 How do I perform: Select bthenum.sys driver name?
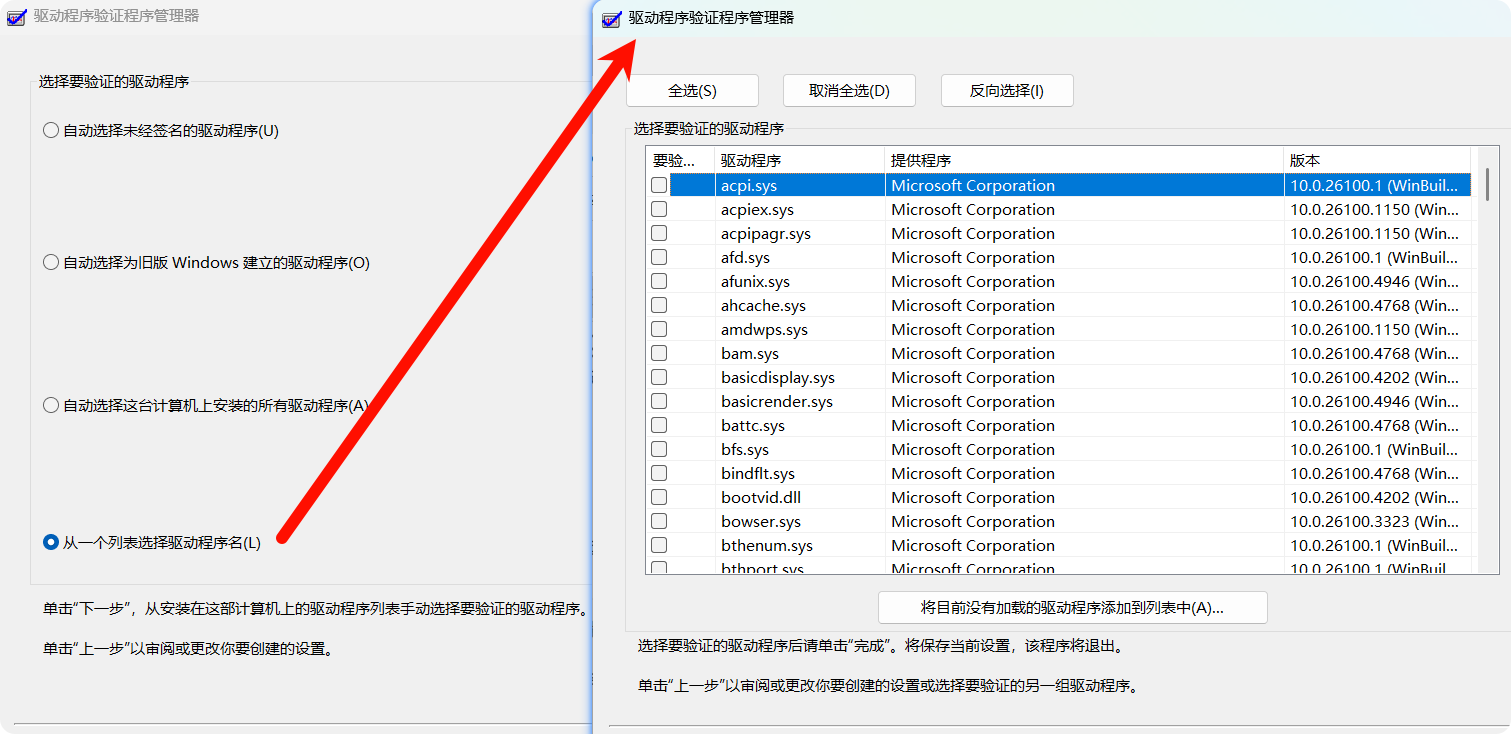(x=767, y=545)
